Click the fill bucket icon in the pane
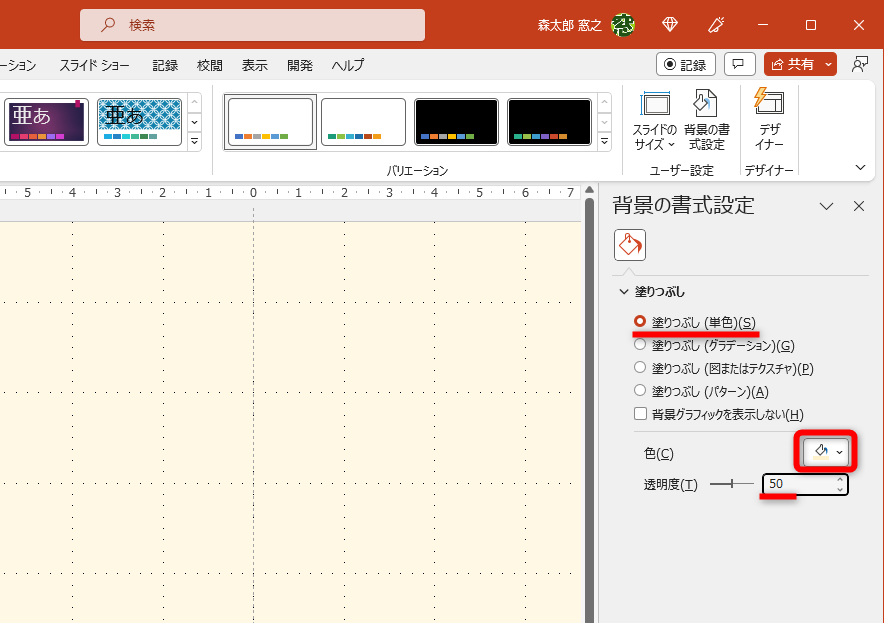884x623 pixels. [x=629, y=244]
